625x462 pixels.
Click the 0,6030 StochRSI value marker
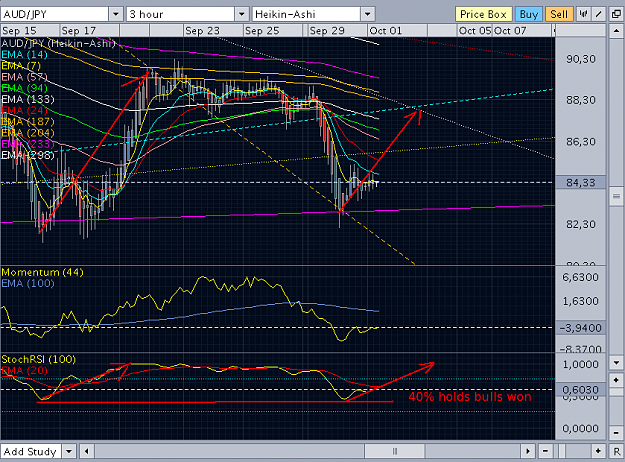coord(581,390)
